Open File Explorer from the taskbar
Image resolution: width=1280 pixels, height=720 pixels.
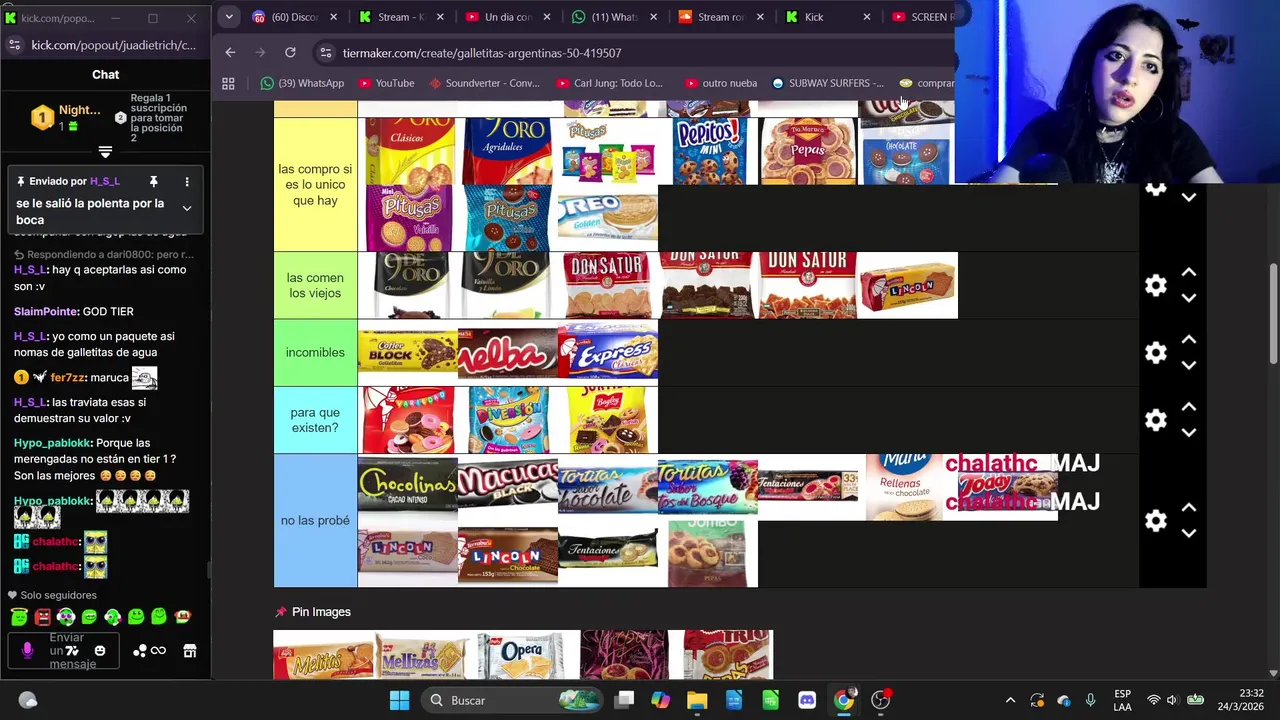[697, 700]
